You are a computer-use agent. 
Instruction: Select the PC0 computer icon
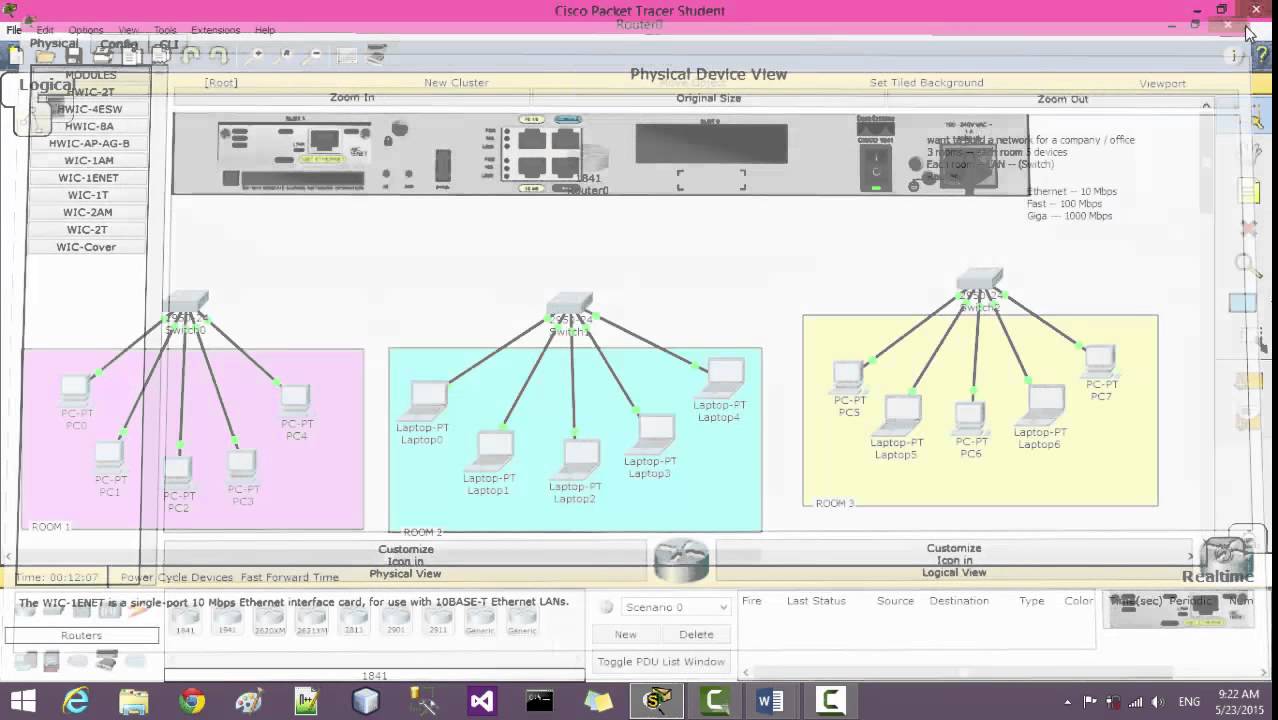(76, 389)
